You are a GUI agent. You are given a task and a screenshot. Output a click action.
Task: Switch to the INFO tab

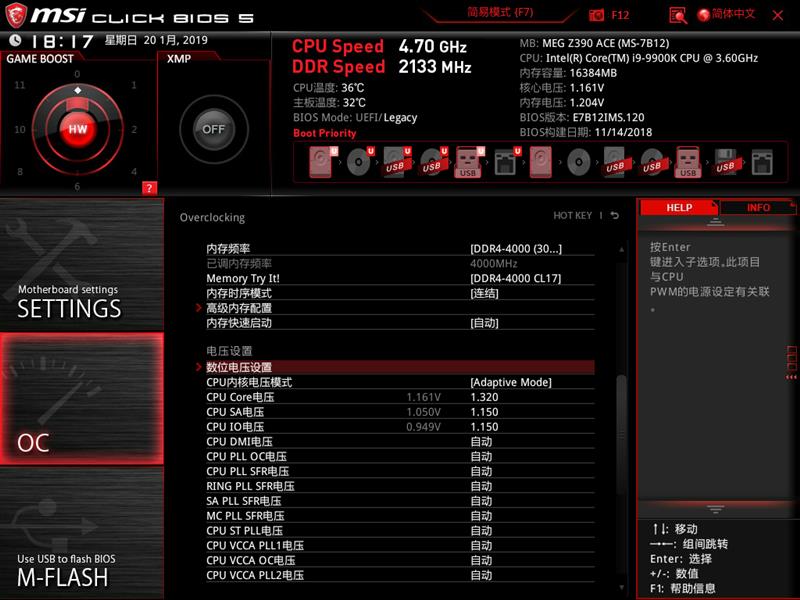click(x=758, y=208)
